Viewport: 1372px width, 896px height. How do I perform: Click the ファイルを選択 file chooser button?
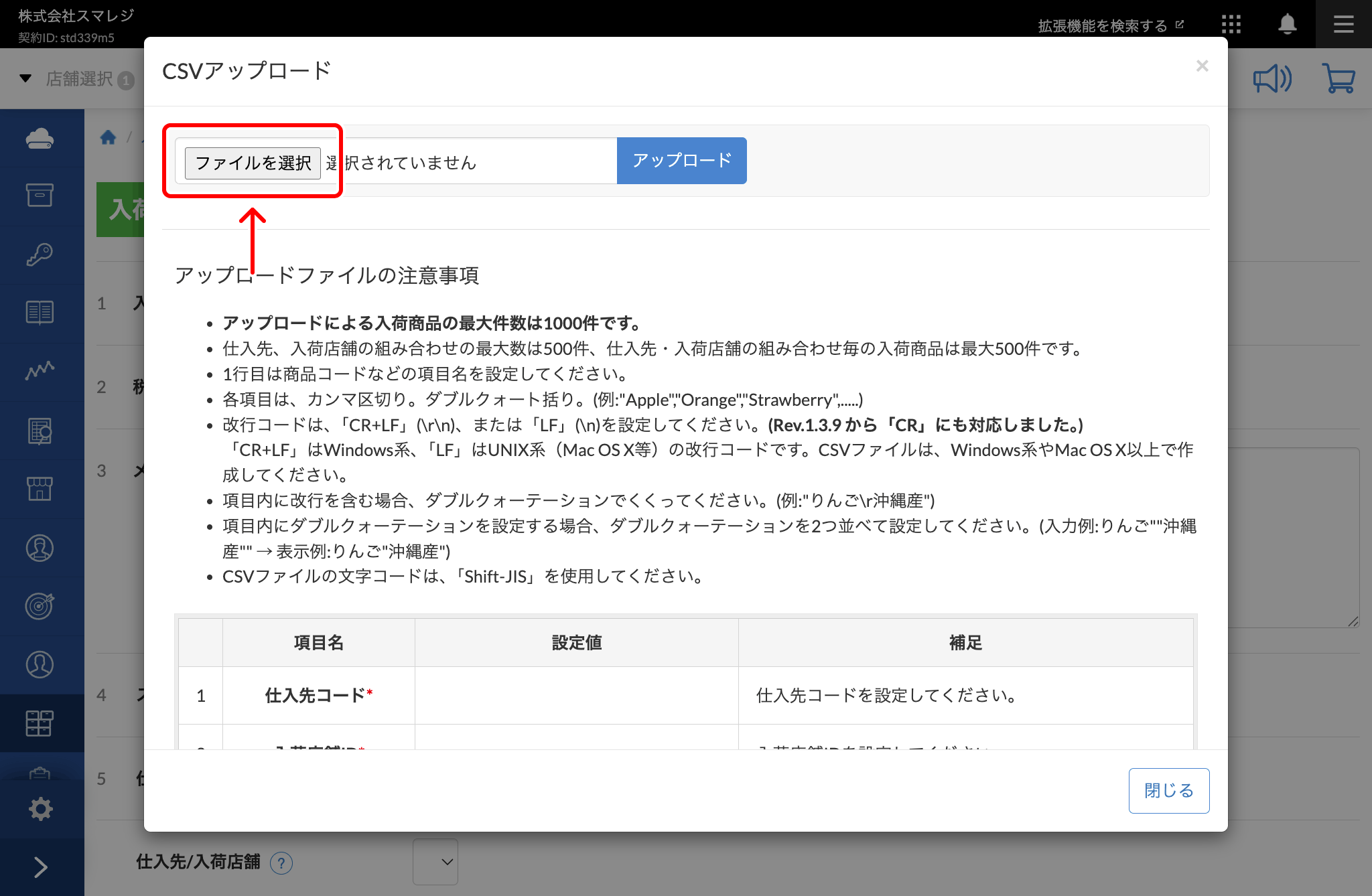pyautogui.click(x=253, y=163)
